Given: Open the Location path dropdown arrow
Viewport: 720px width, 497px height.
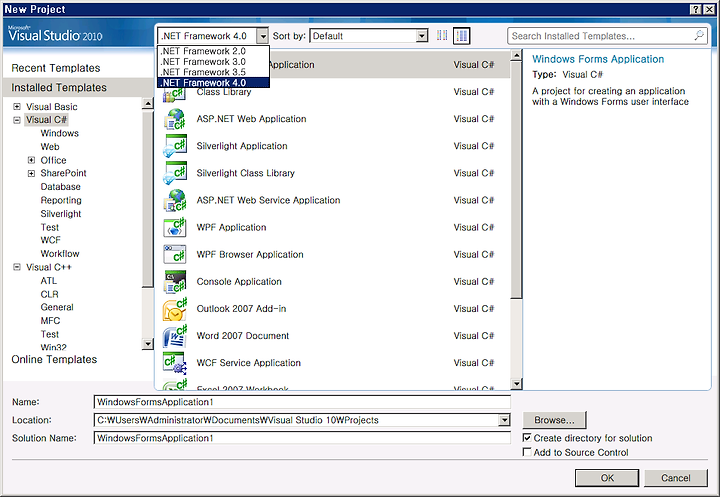Looking at the screenshot, I should pos(504,420).
